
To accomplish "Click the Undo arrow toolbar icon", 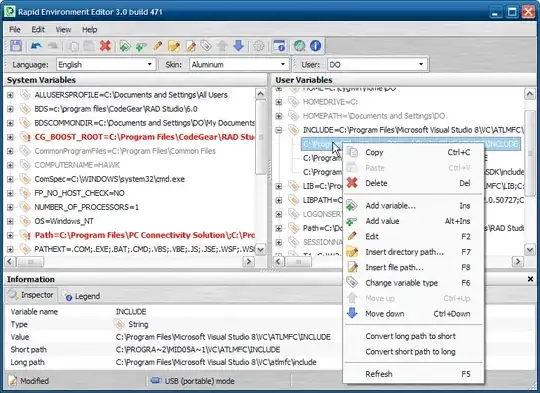I will tap(36, 46).
